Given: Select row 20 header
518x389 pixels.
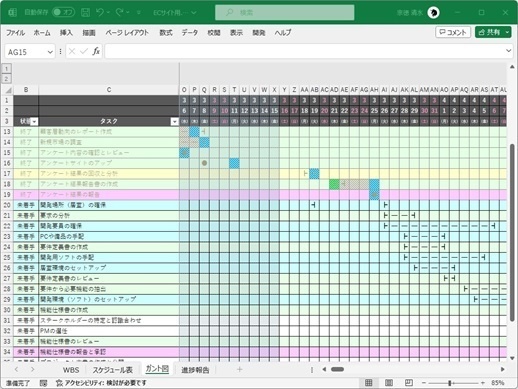Looking at the screenshot, I should pos(7,205).
